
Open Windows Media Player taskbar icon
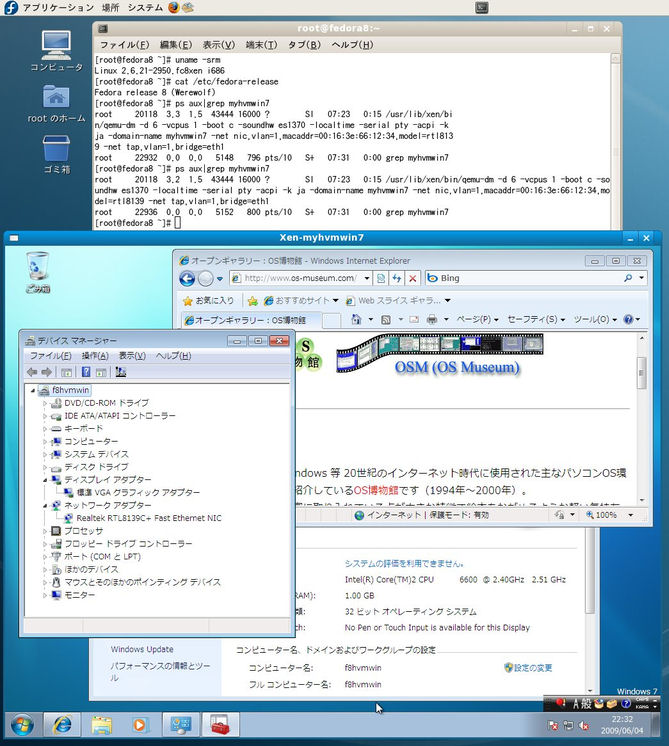pyautogui.click(x=139, y=725)
